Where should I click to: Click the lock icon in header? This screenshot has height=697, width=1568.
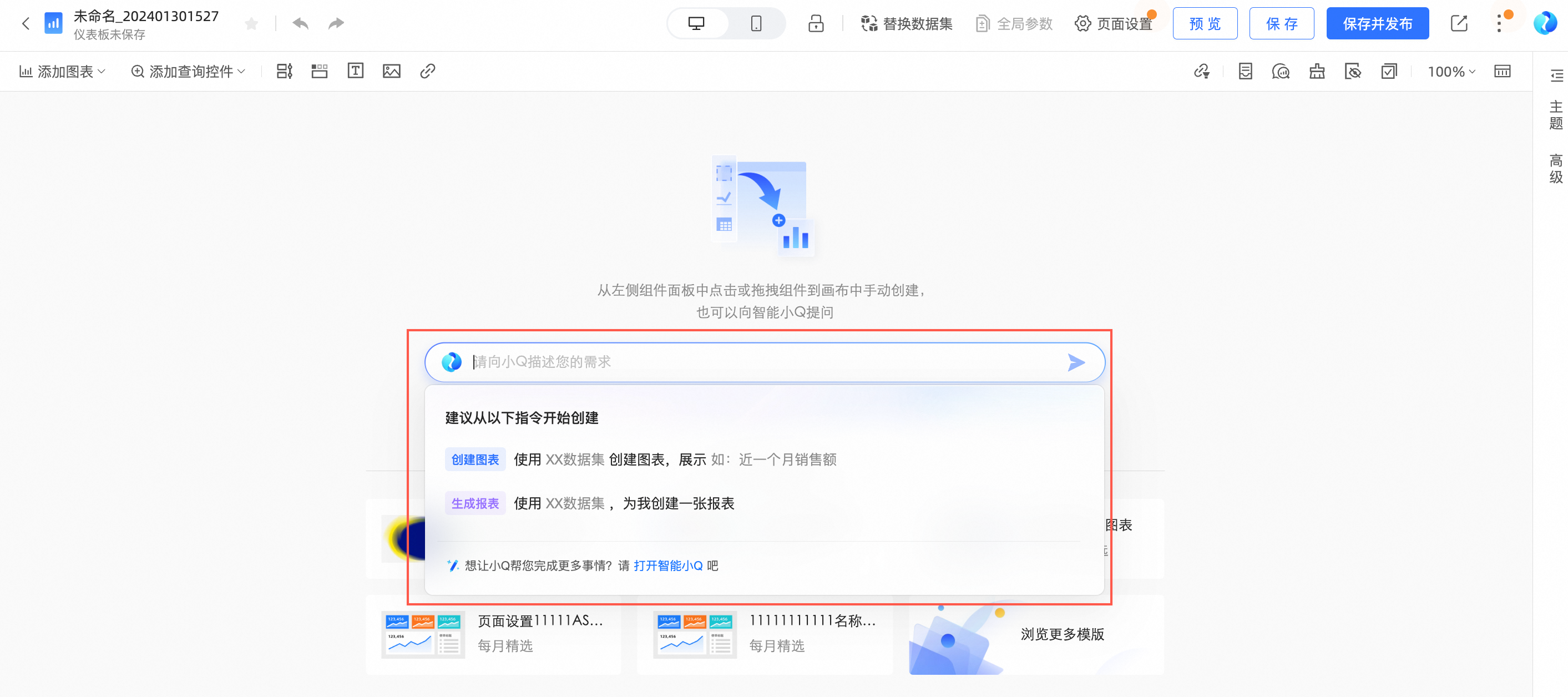[x=816, y=24]
